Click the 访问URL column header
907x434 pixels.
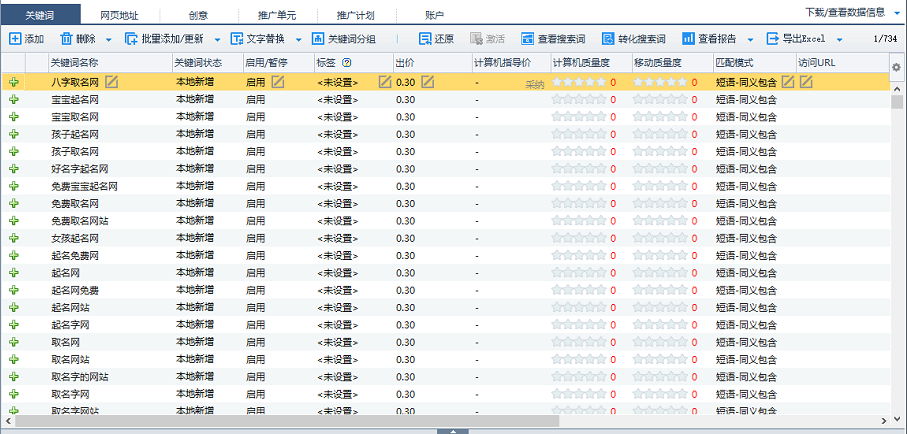click(842, 62)
